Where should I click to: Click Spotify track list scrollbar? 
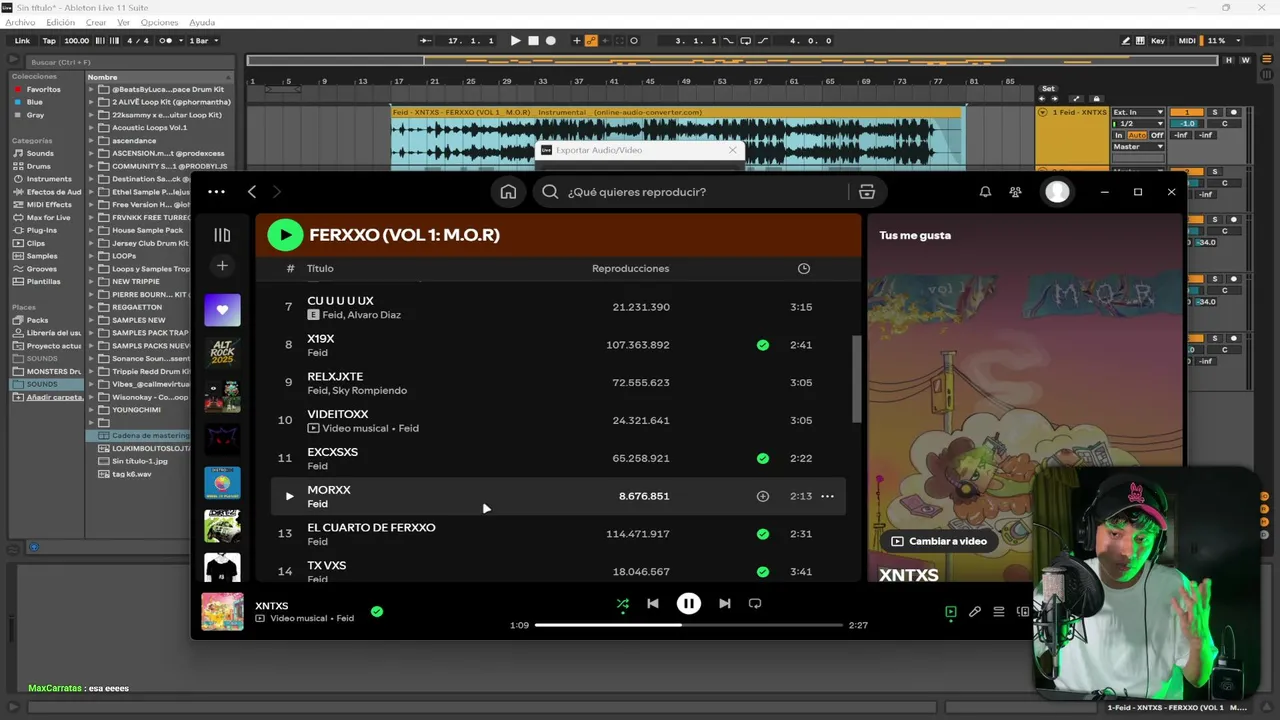(x=856, y=378)
